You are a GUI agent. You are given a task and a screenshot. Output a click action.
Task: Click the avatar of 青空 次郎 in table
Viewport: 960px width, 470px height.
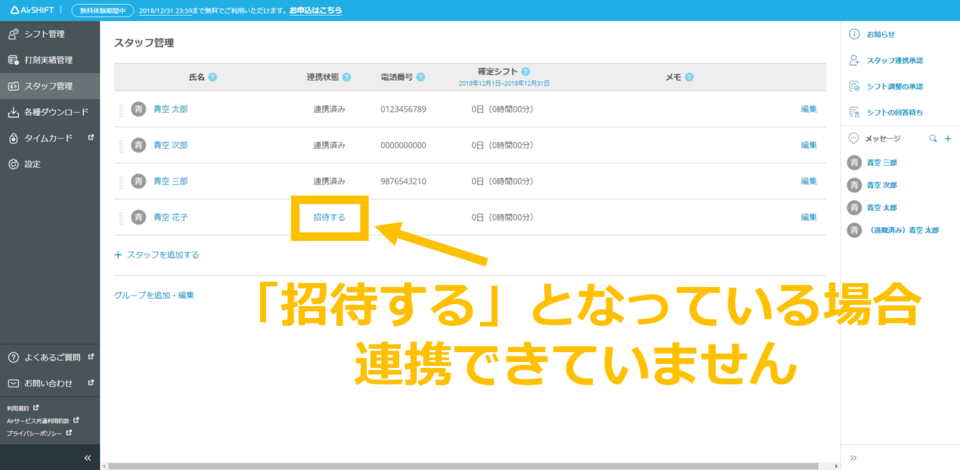pyautogui.click(x=140, y=145)
